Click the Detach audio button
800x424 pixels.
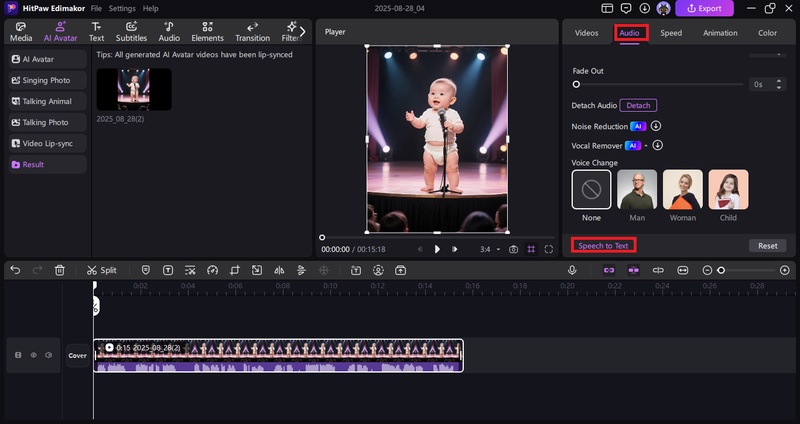(x=638, y=105)
